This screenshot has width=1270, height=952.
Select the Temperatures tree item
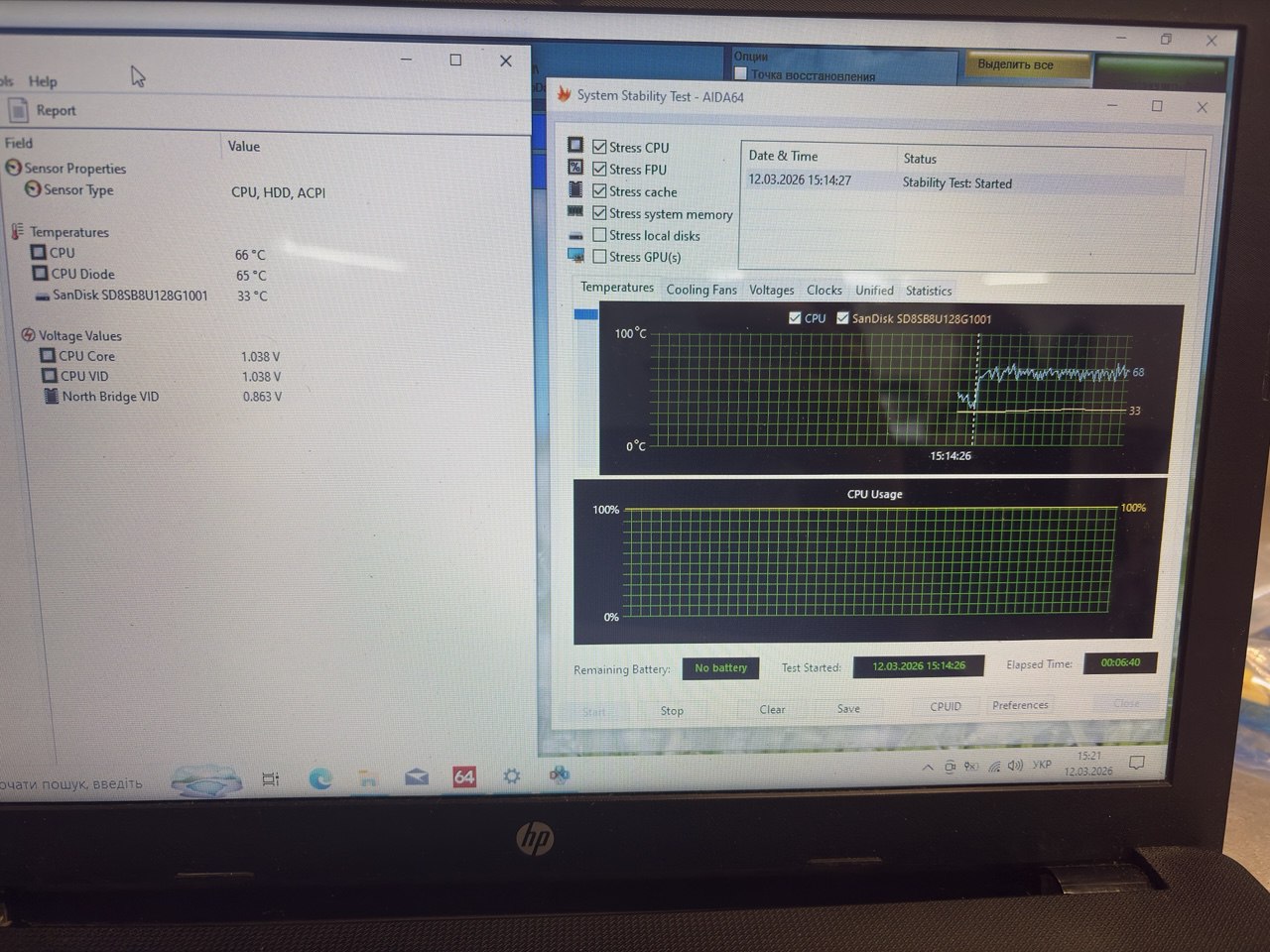click(68, 232)
